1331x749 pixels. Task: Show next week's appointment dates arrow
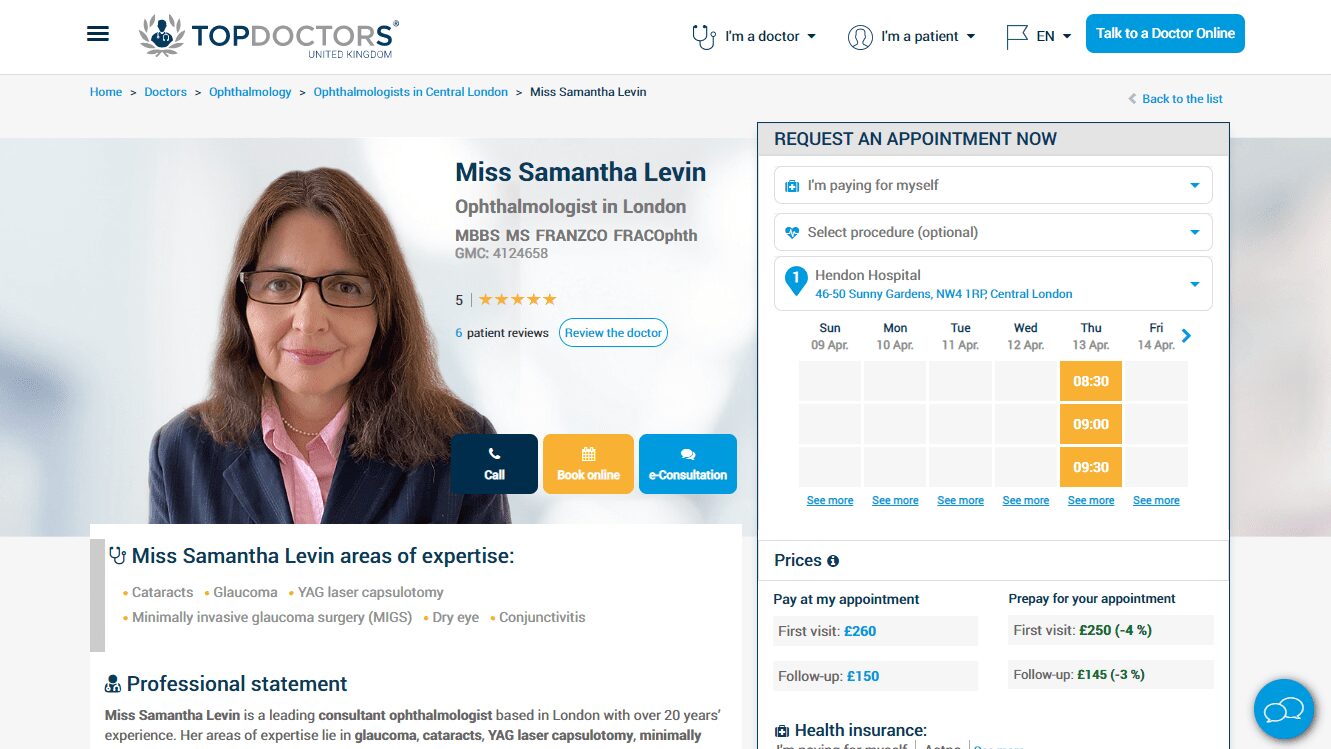[1187, 336]
